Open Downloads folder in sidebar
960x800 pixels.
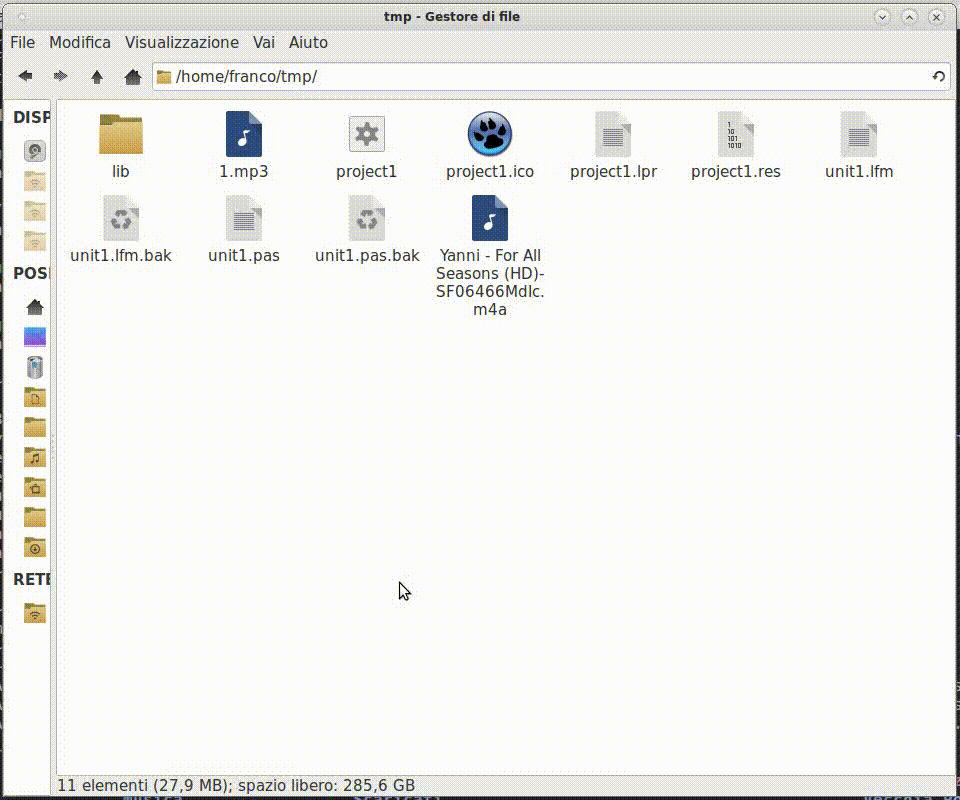click(x=35, y=547)
